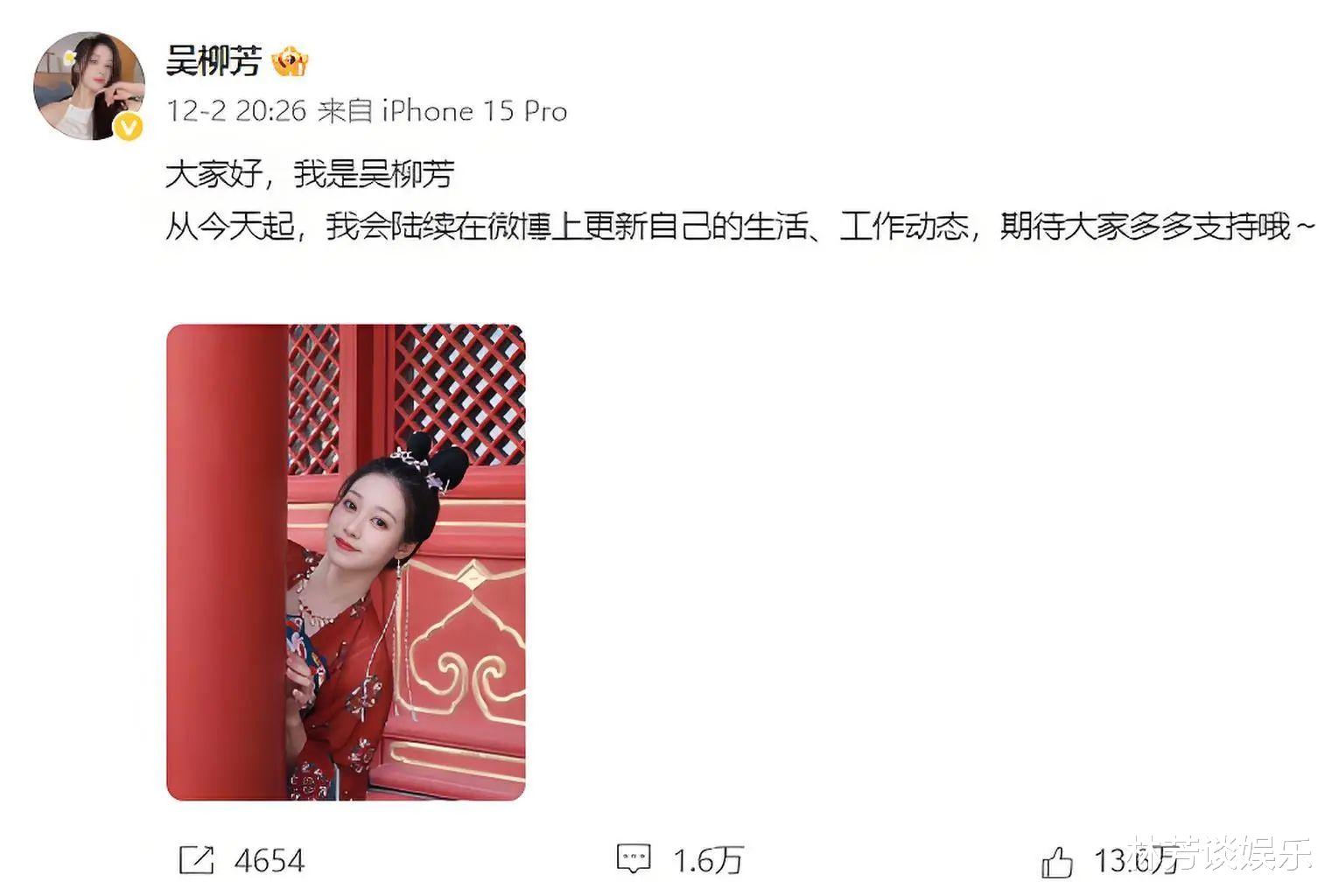Select the greeting line 大家好，我是吴柳芳

(310, 174)
